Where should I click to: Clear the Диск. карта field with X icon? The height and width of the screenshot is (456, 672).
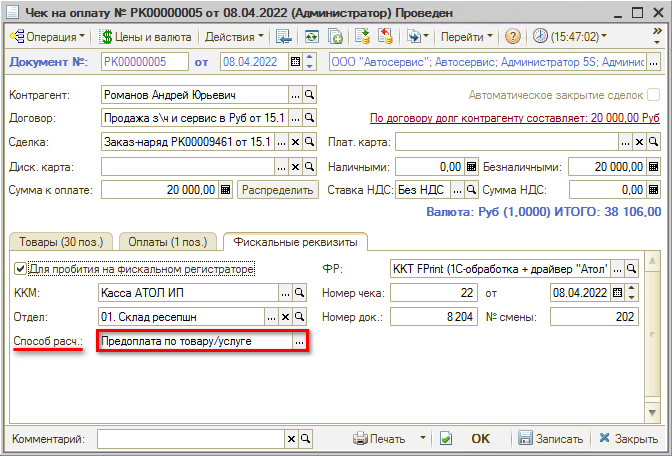(295, 166)
